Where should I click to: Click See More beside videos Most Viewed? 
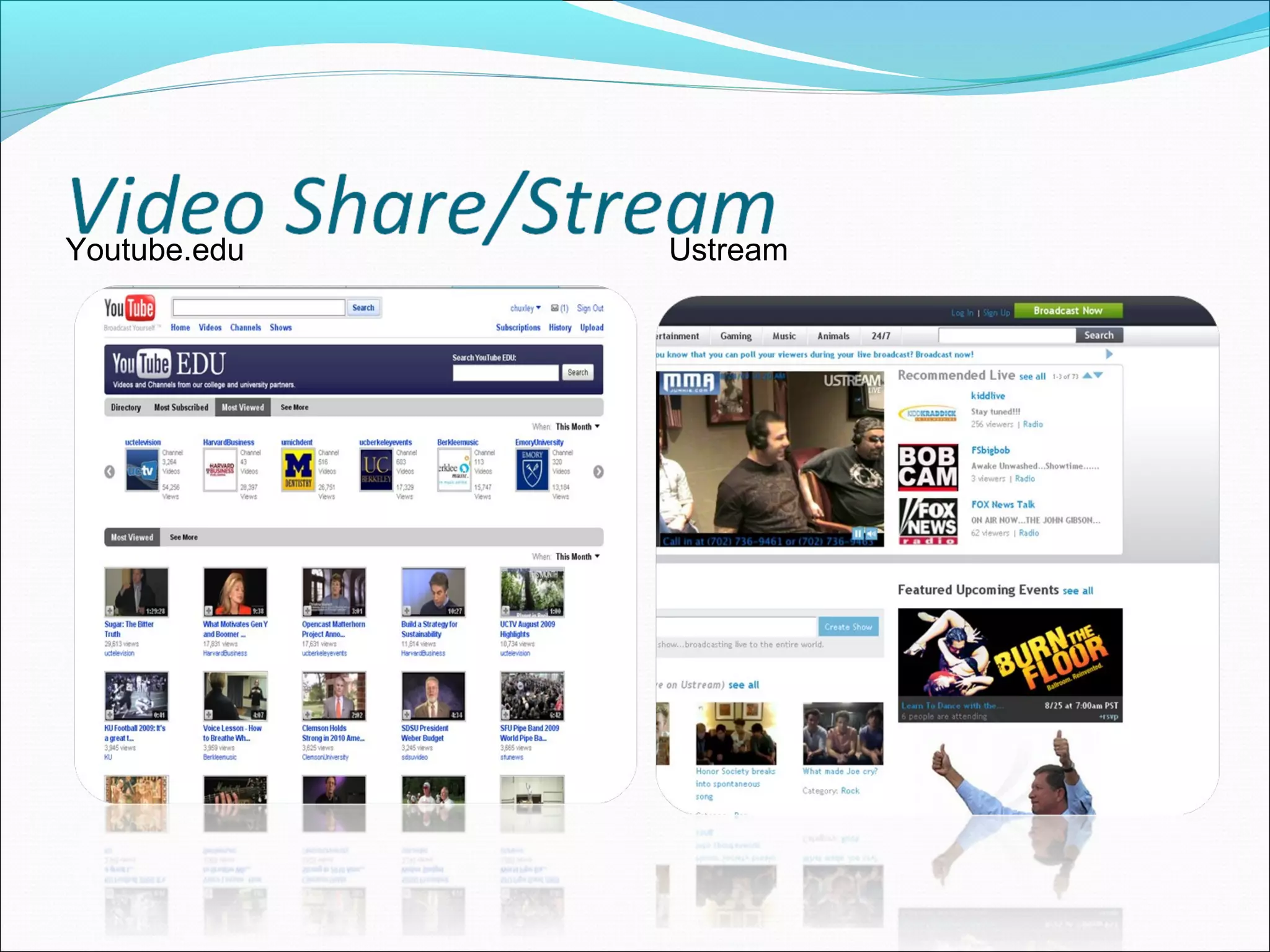184,537
